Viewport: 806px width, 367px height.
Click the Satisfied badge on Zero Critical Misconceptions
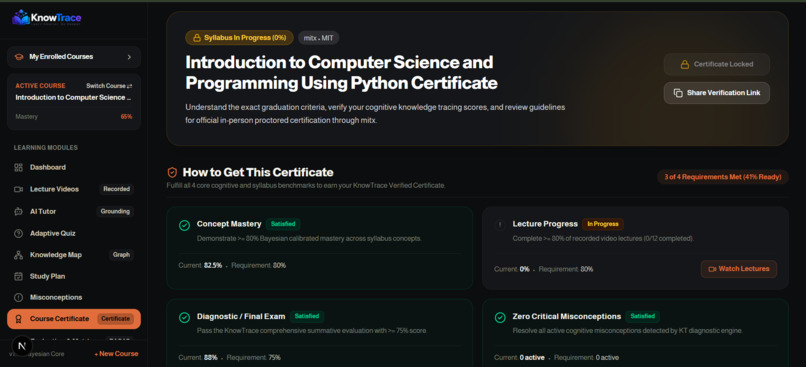tap(643, 317)
